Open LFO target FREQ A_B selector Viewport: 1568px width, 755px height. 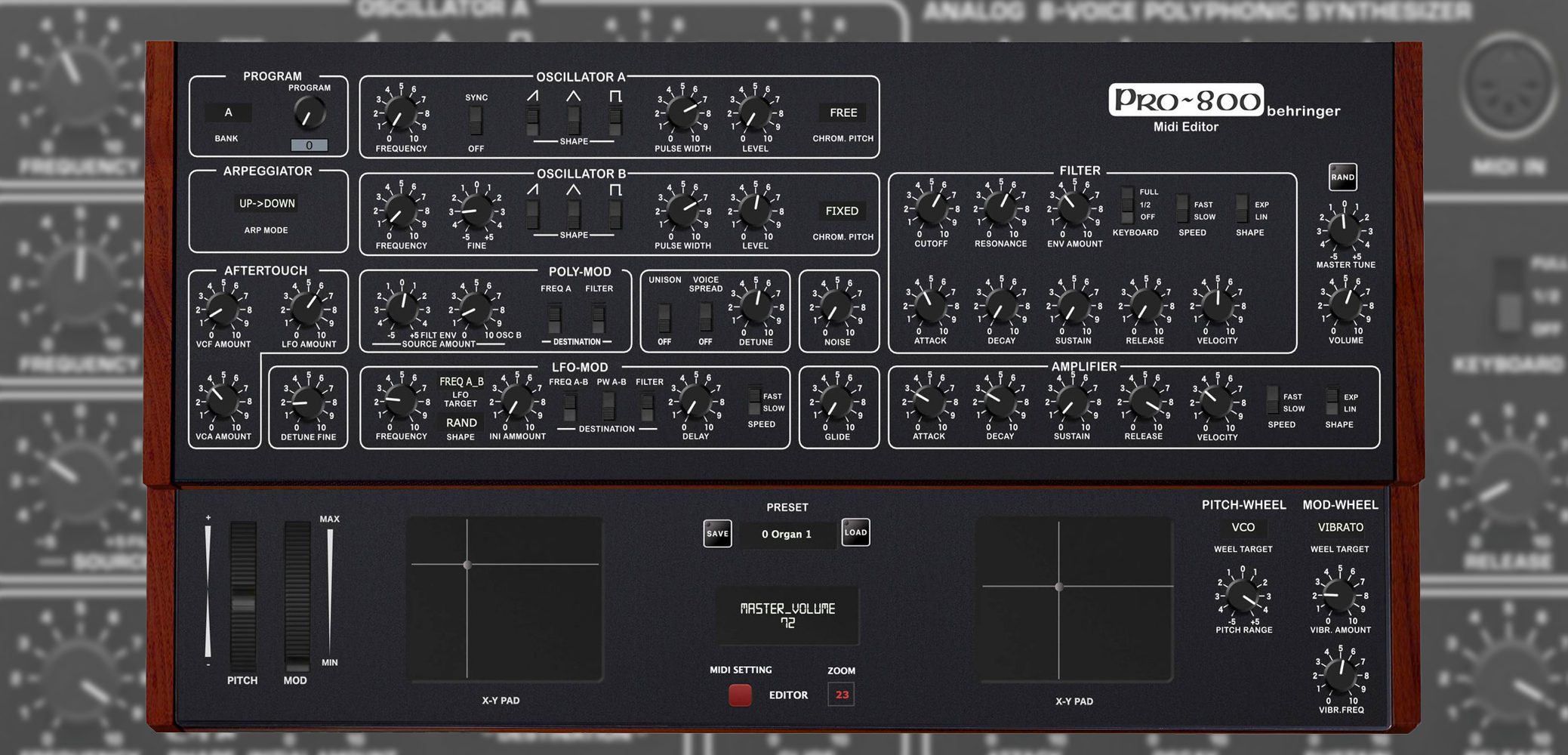click(461, 381)
